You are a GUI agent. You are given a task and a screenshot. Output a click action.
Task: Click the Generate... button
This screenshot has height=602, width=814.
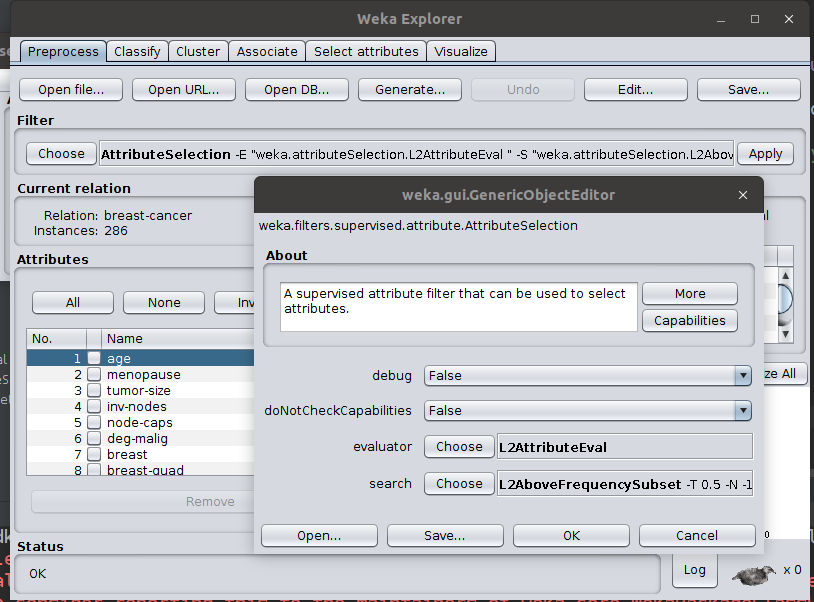(x=410, y=90)
